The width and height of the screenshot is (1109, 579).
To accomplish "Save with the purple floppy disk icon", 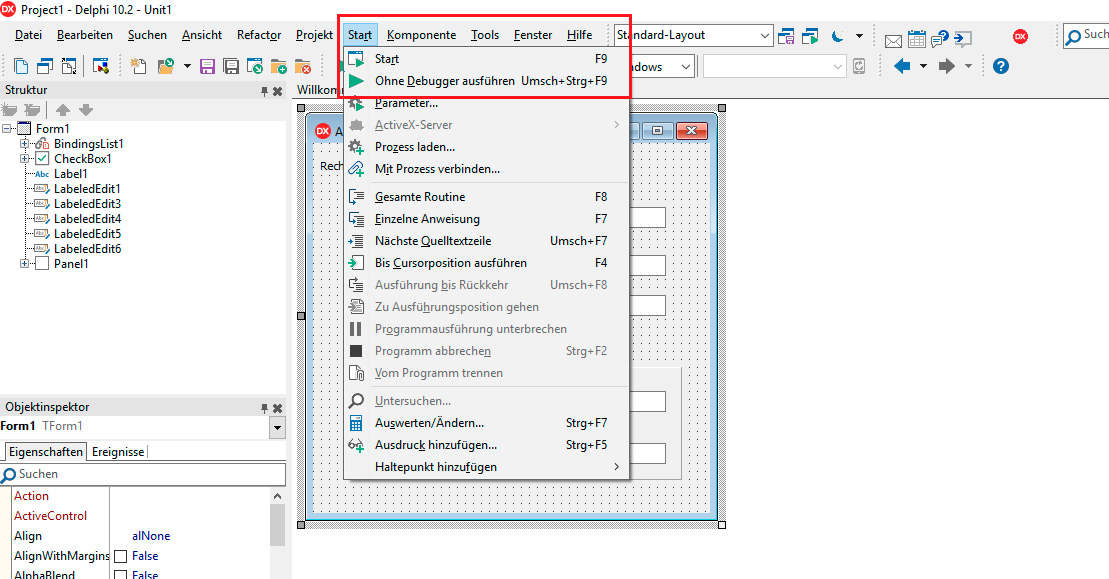I will (207, 66).
